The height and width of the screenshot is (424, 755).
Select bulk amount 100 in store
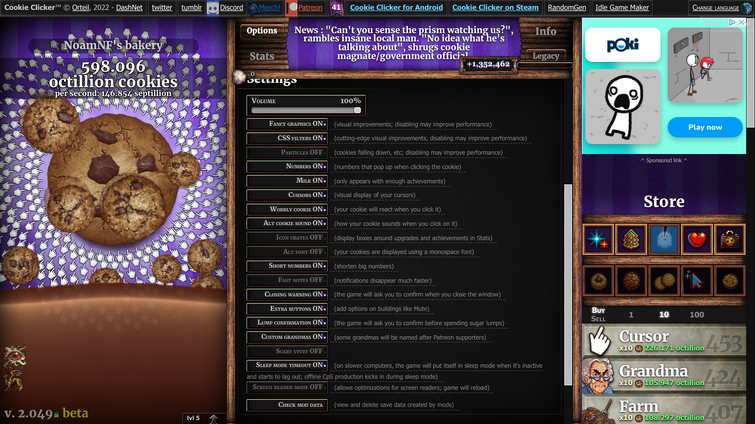(697, 315)
